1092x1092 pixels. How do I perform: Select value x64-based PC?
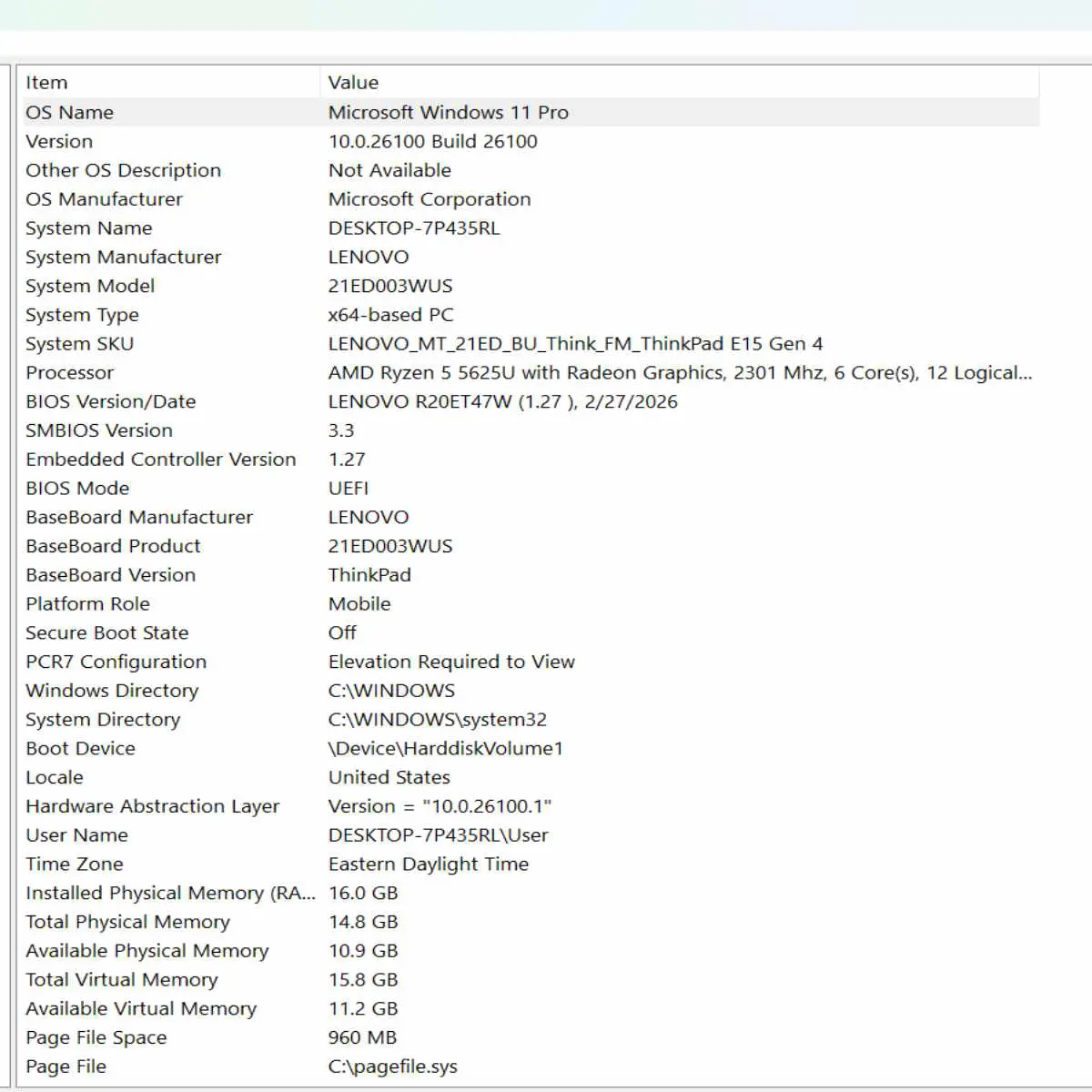click(390, 315)
